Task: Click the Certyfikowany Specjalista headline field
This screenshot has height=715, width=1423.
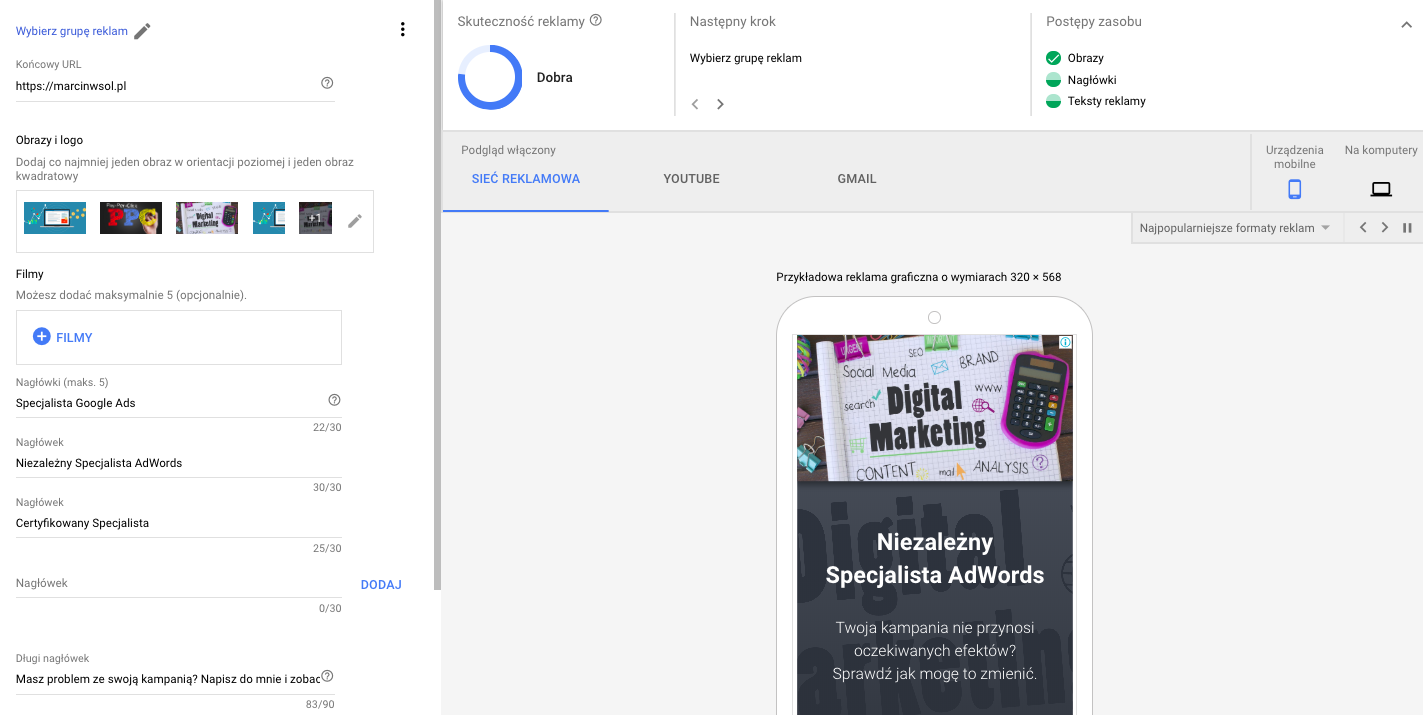Action: 179,523
